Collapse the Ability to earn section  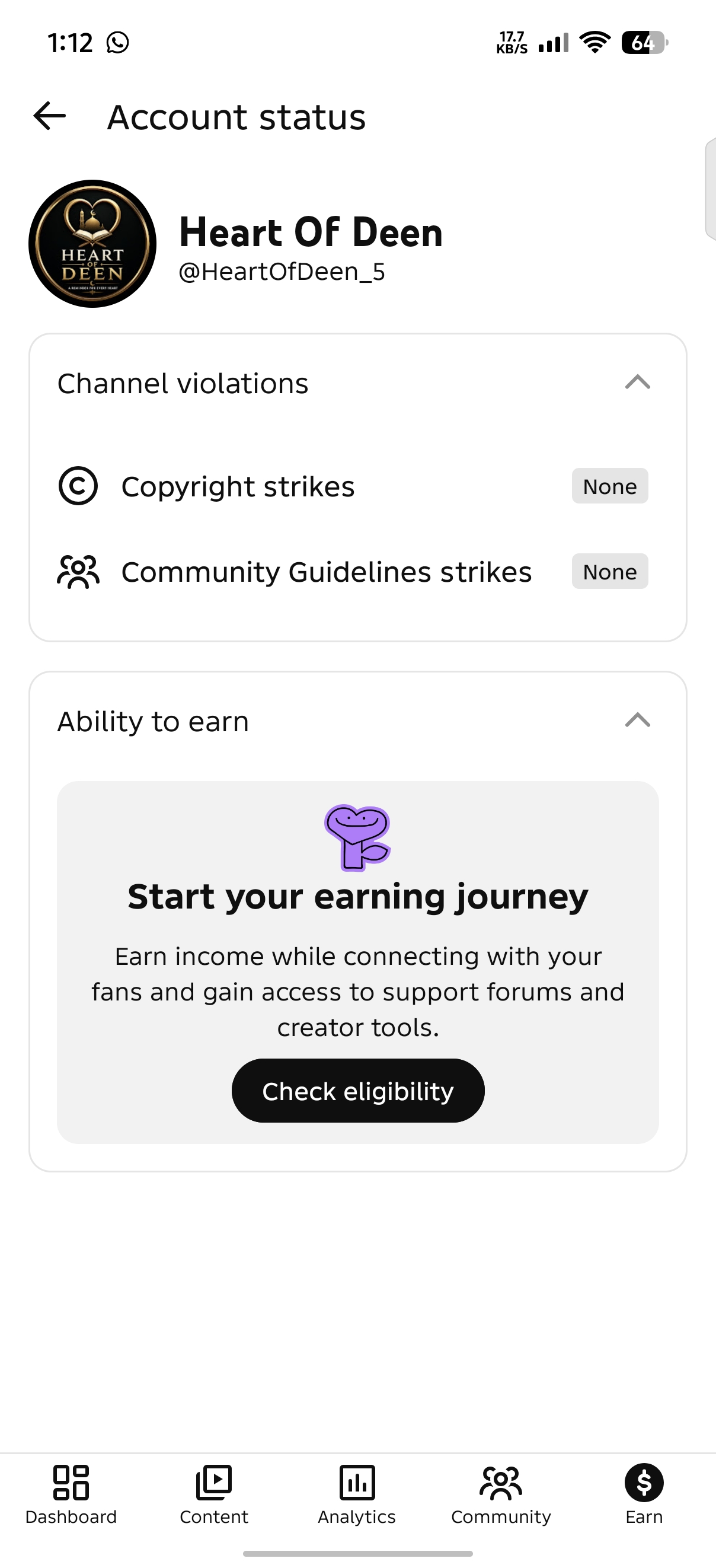point(638,720)
